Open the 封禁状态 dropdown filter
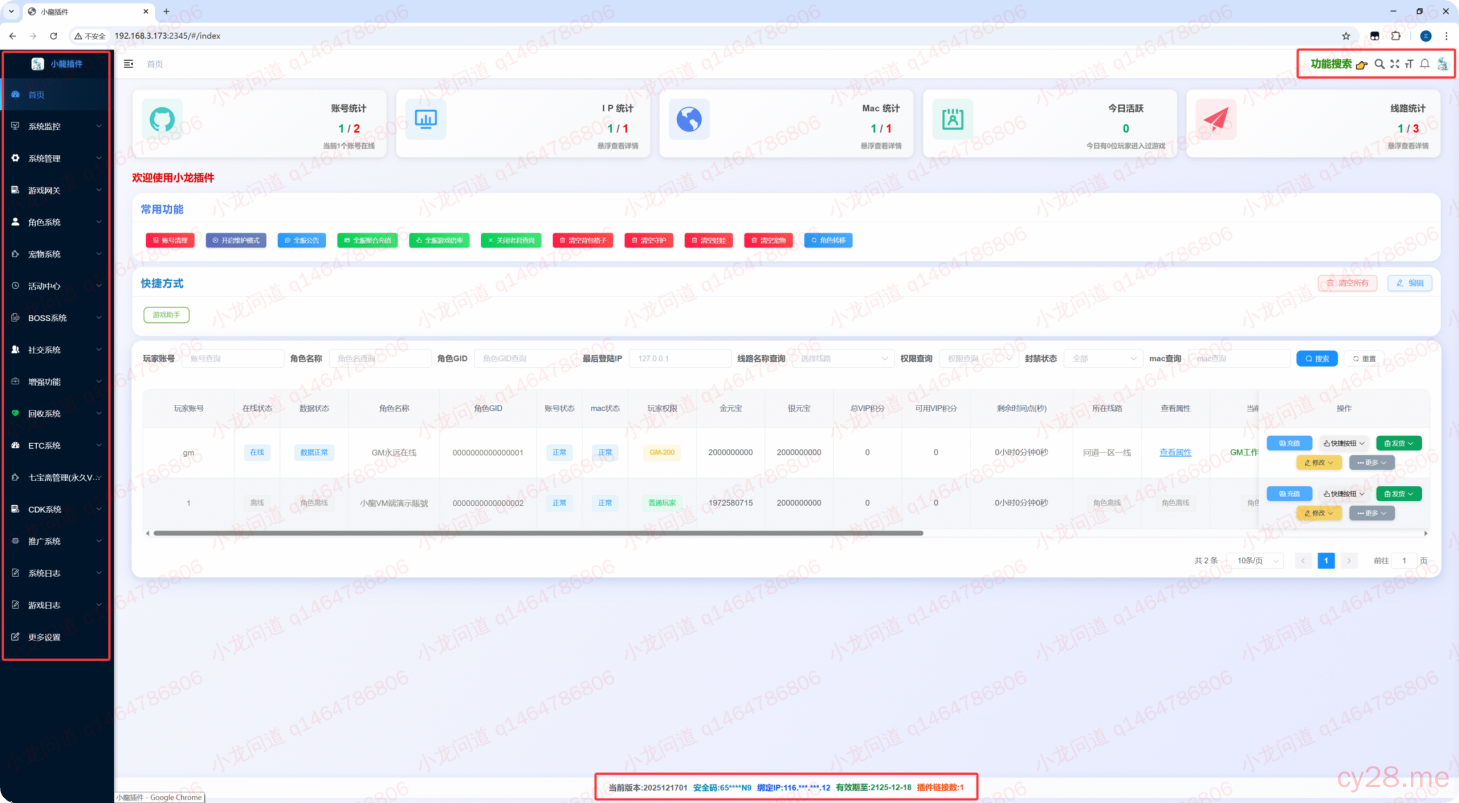This screenshot has width=1459, height=803. coord(1104,358)
